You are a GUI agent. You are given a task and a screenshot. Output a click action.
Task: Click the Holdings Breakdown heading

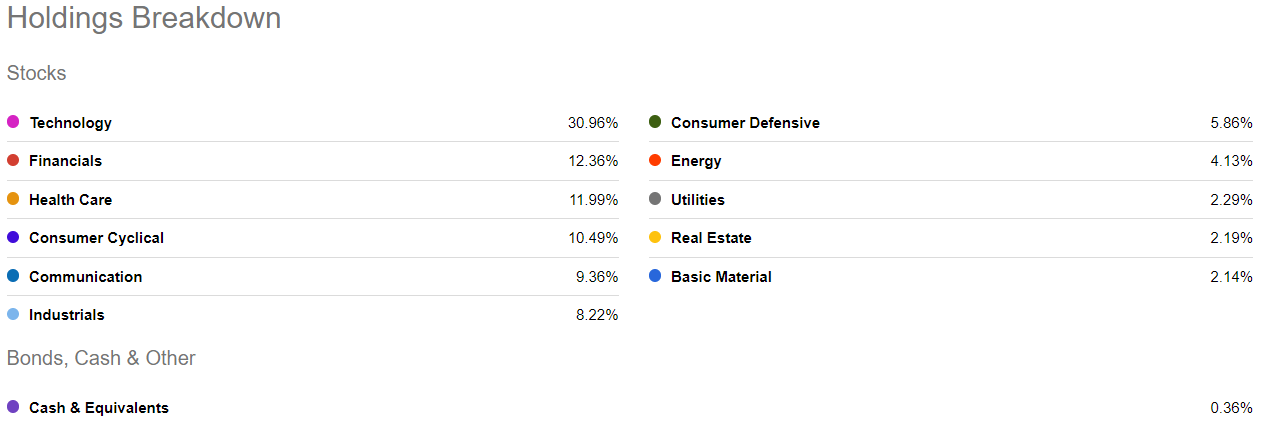[x=144, y=18]
